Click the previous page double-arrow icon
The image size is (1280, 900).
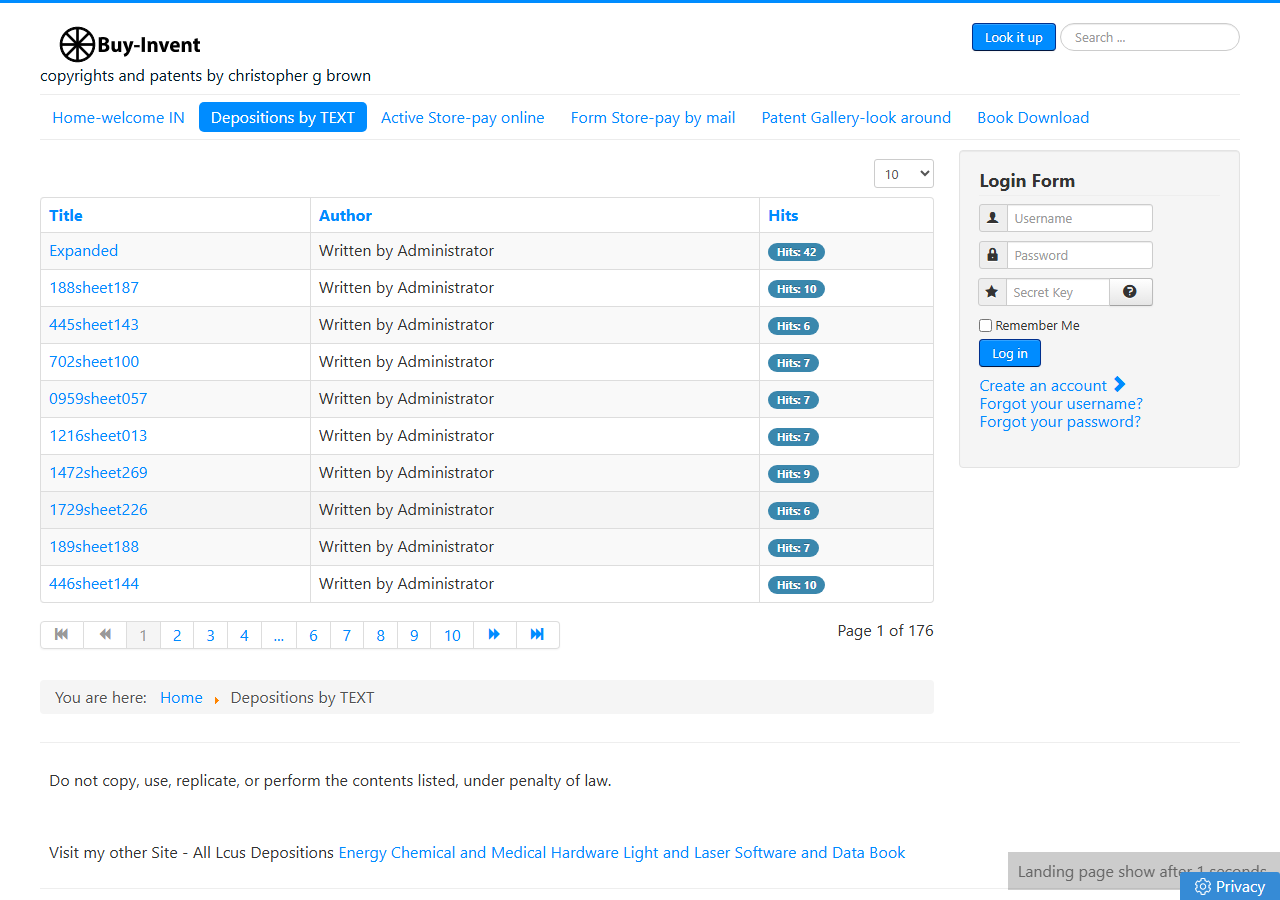105,635
